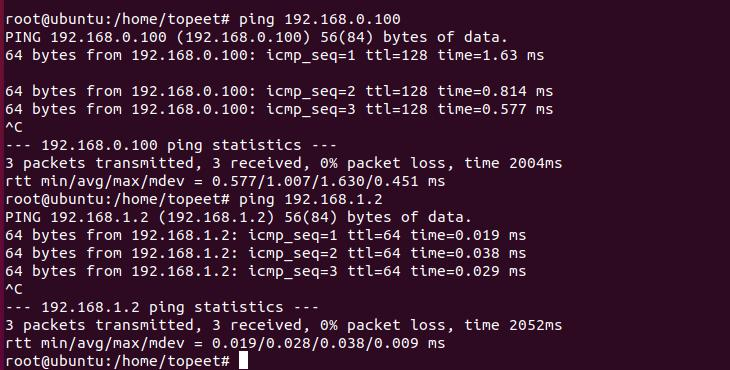Click the icmp_seq=1 ttl=128 time=1.63 ms line
Screen dimensions: 730x370
click(275, 55)
